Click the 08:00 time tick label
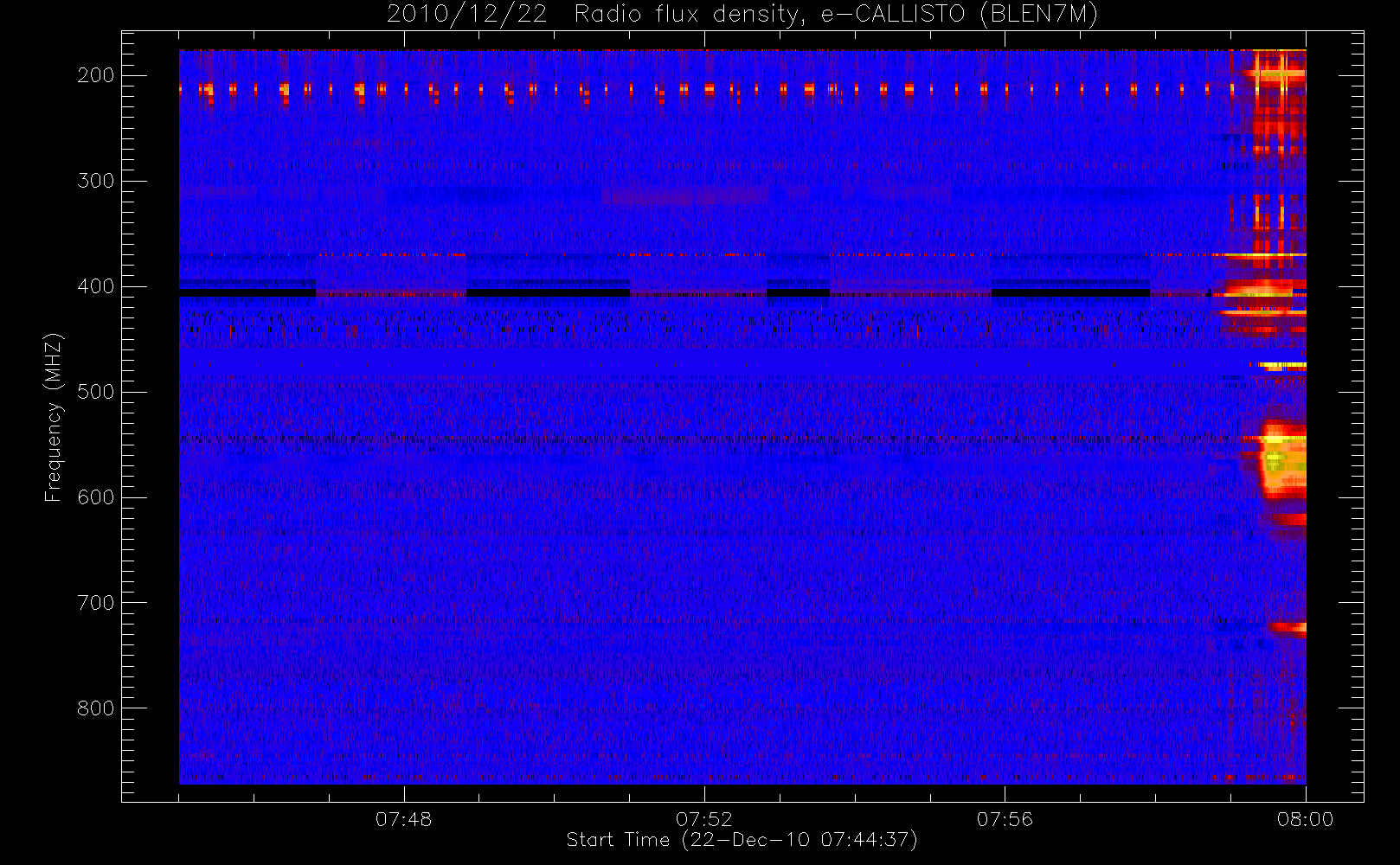 coord(1305,819)
